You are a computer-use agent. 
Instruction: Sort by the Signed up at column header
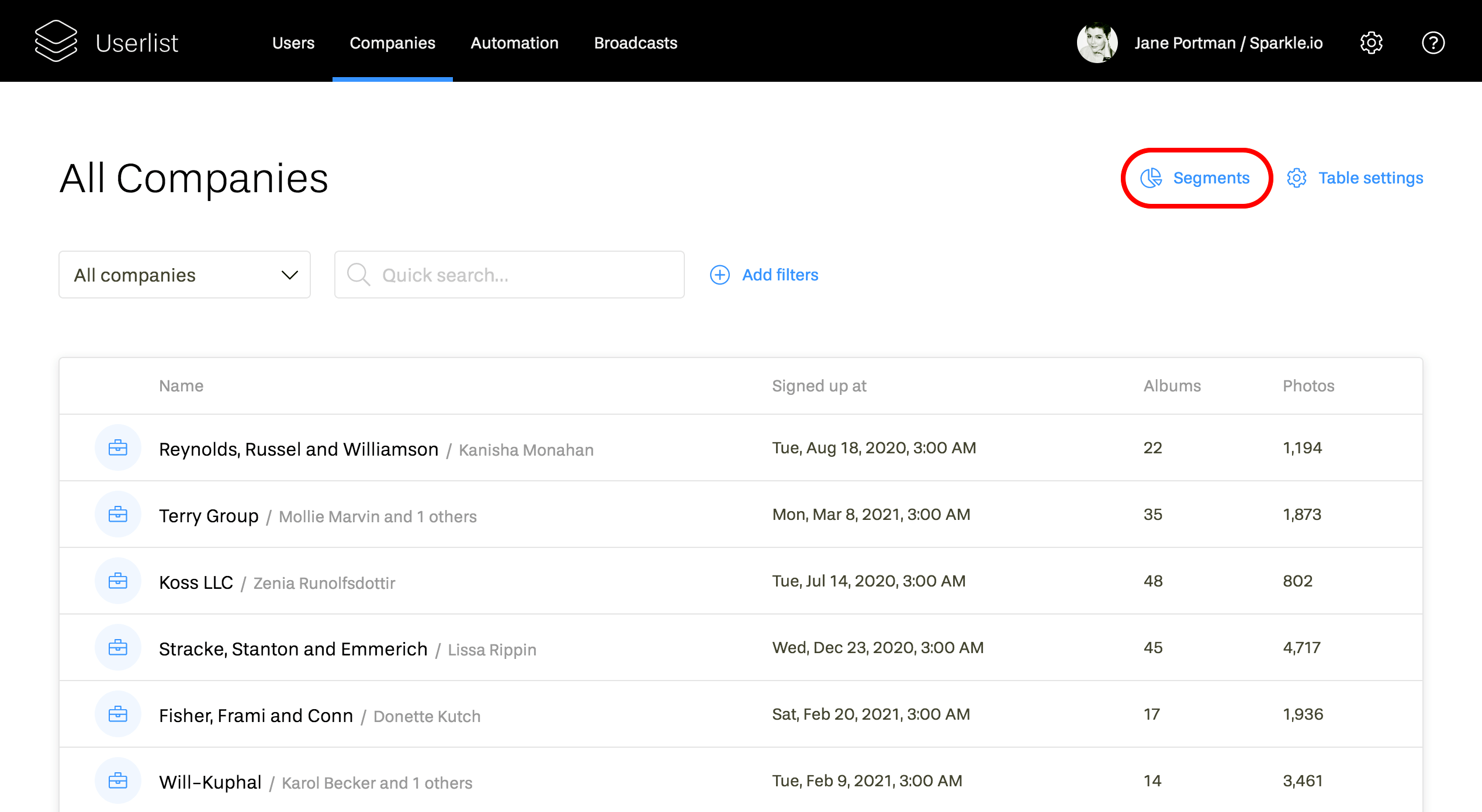pyautogui.click(x=819, y=386)
